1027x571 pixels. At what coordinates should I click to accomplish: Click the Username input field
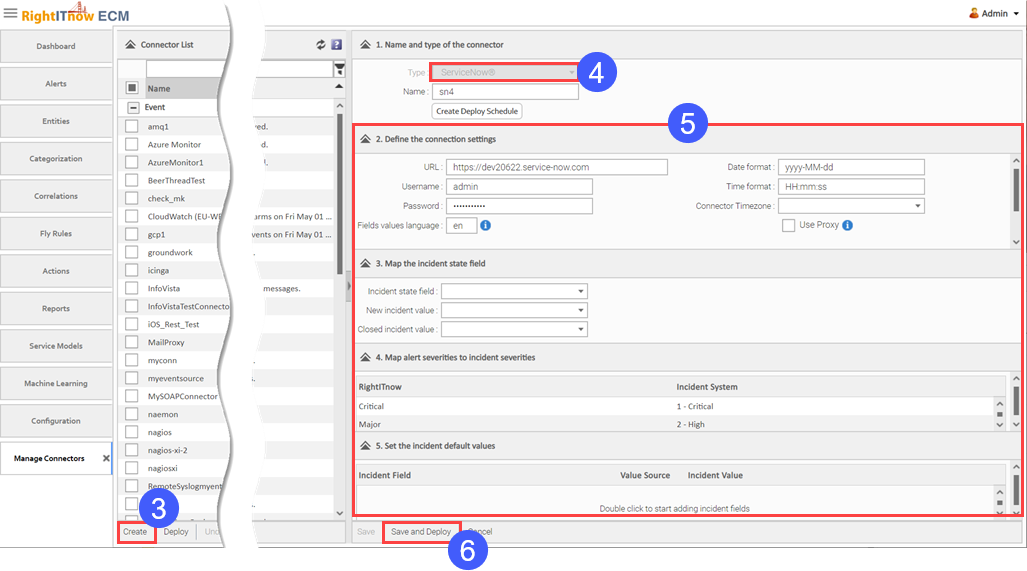point(519,187)
